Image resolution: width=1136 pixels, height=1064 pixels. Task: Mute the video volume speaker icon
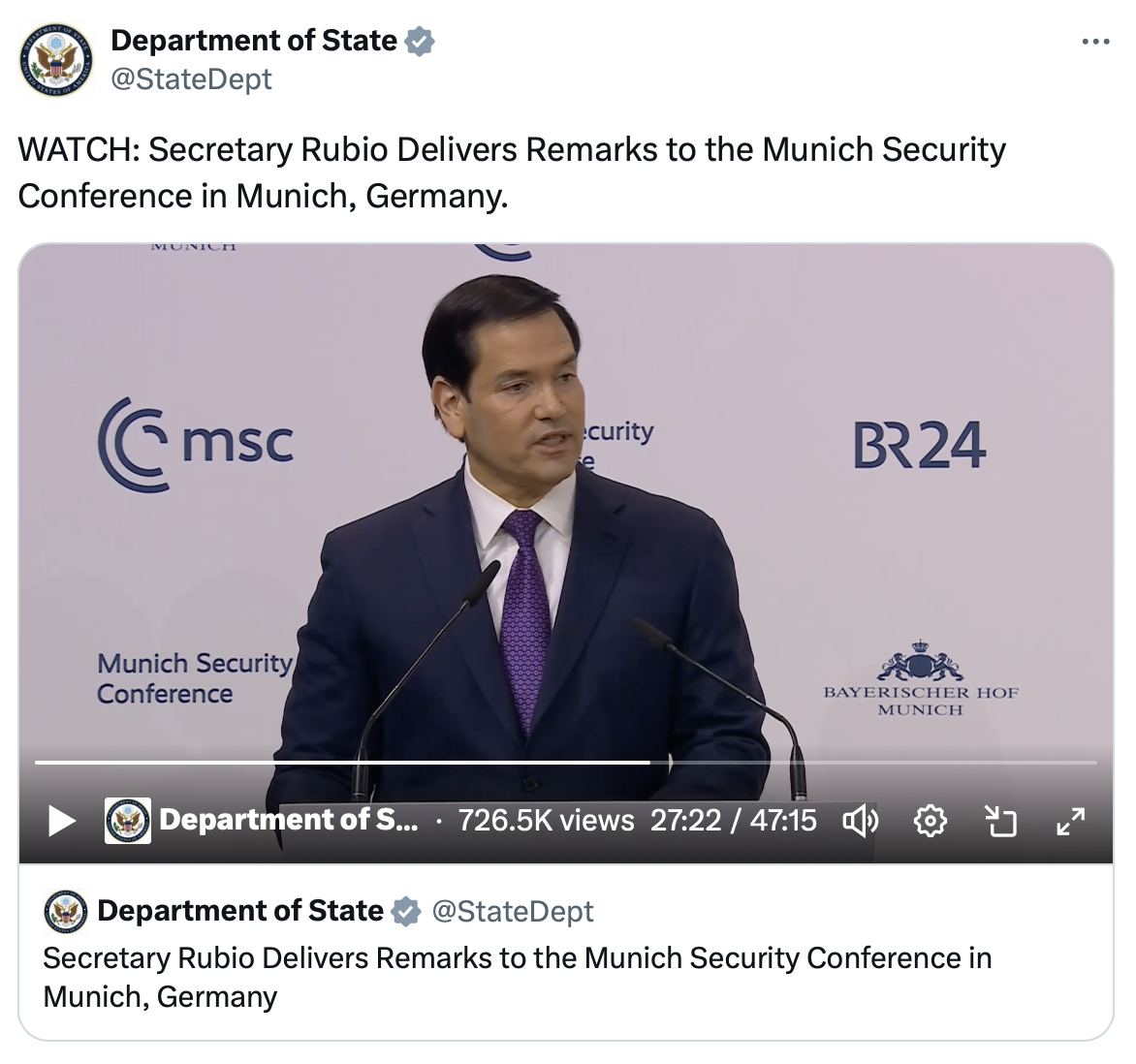[861, 822]
